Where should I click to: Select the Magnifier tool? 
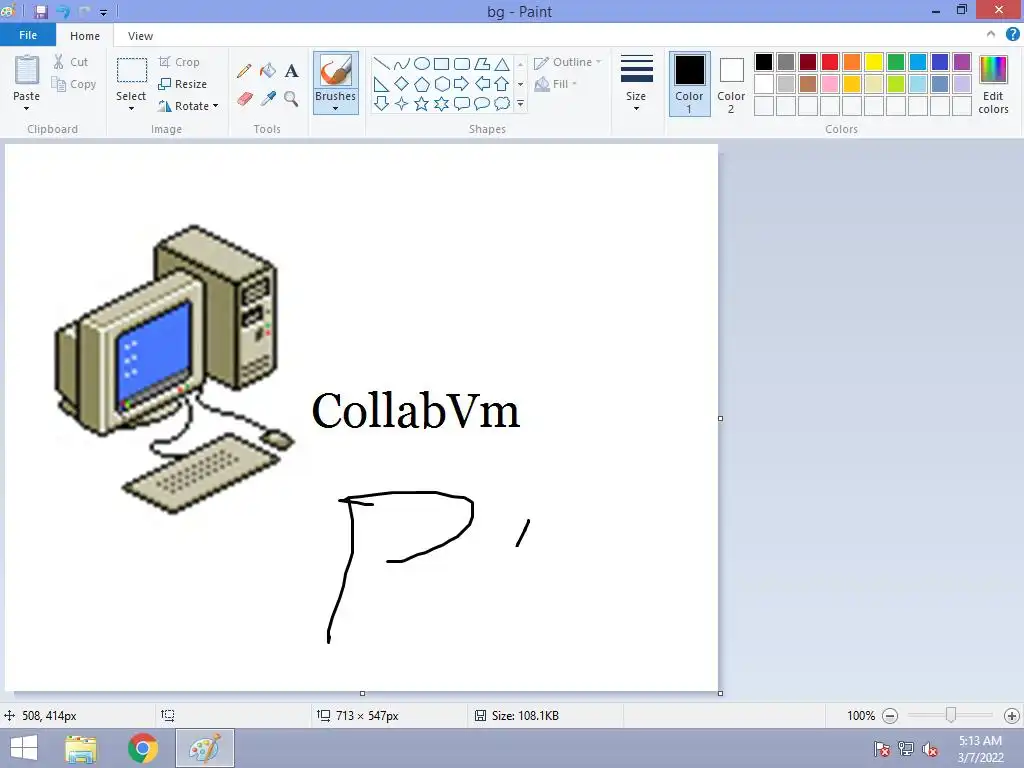291,99
